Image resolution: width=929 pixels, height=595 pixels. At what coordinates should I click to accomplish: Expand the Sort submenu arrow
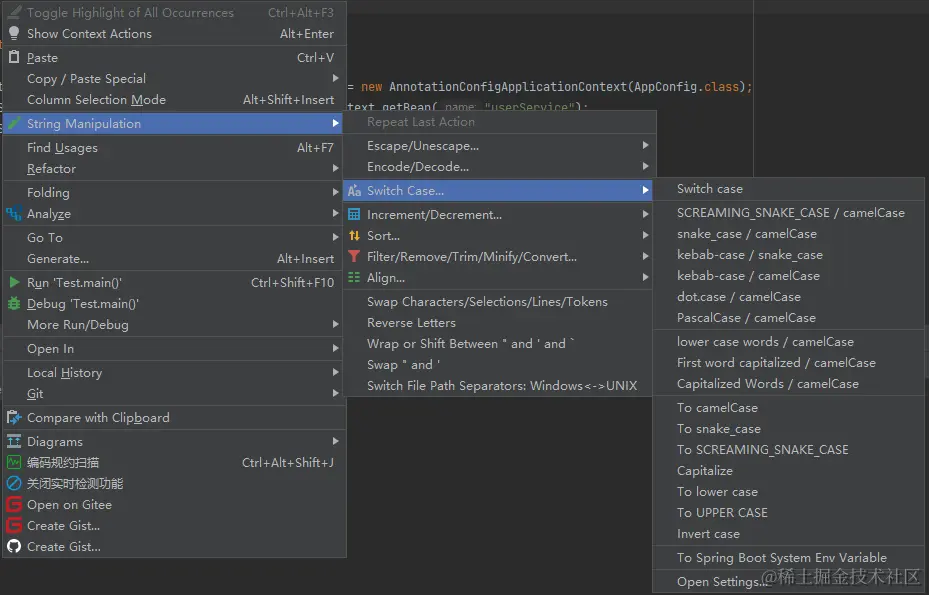coord(645,236)
